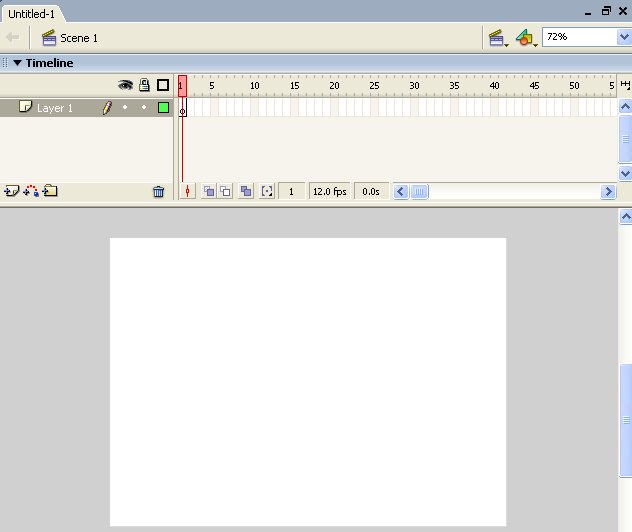The image size is (632, 532).
Task: Open the Edit Symbols dropdown
Action: point(526,38)
